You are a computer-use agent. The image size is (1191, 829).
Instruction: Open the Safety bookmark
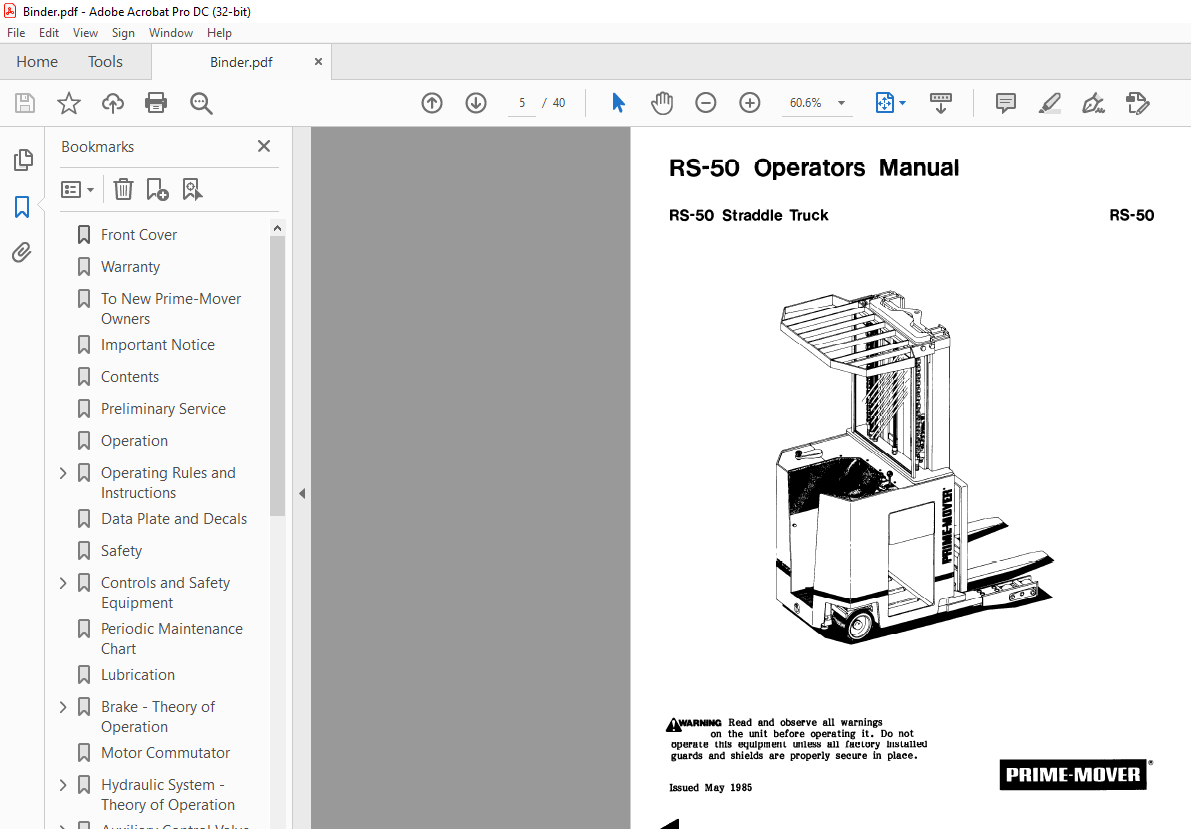point(122,551)
